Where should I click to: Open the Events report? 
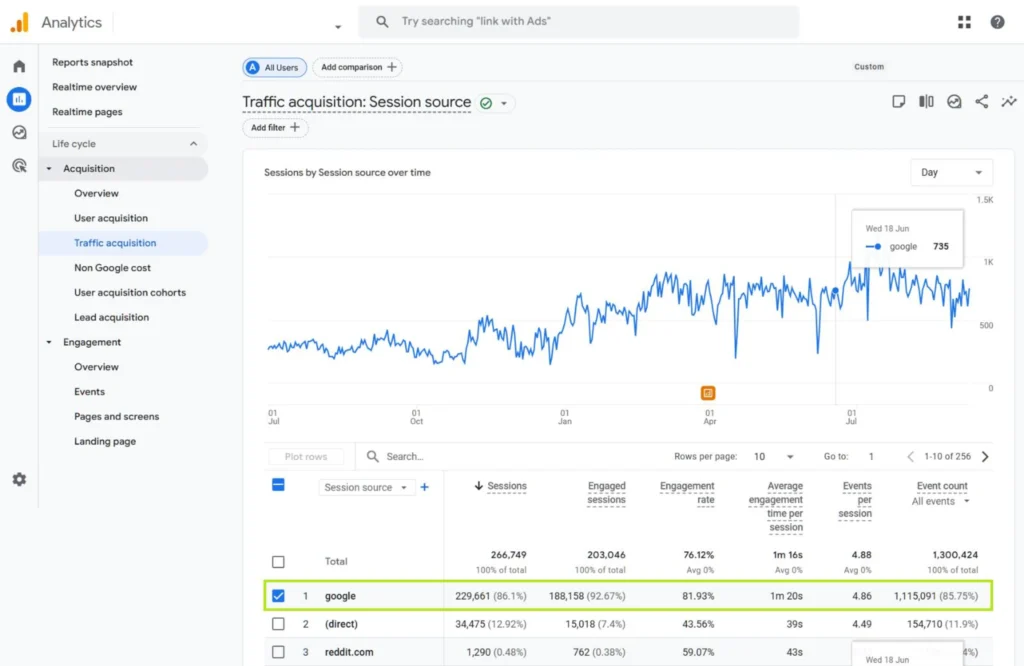[x=89, y=392]
